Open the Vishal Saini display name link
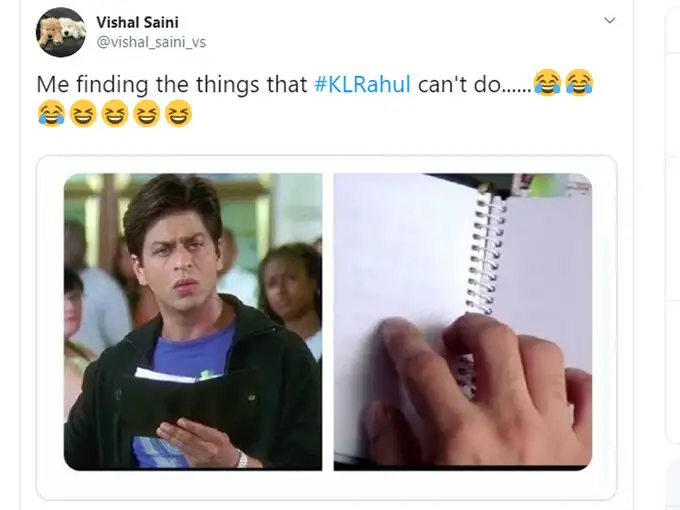The height and width of the screenshot is (510, 680). (137, 22)
